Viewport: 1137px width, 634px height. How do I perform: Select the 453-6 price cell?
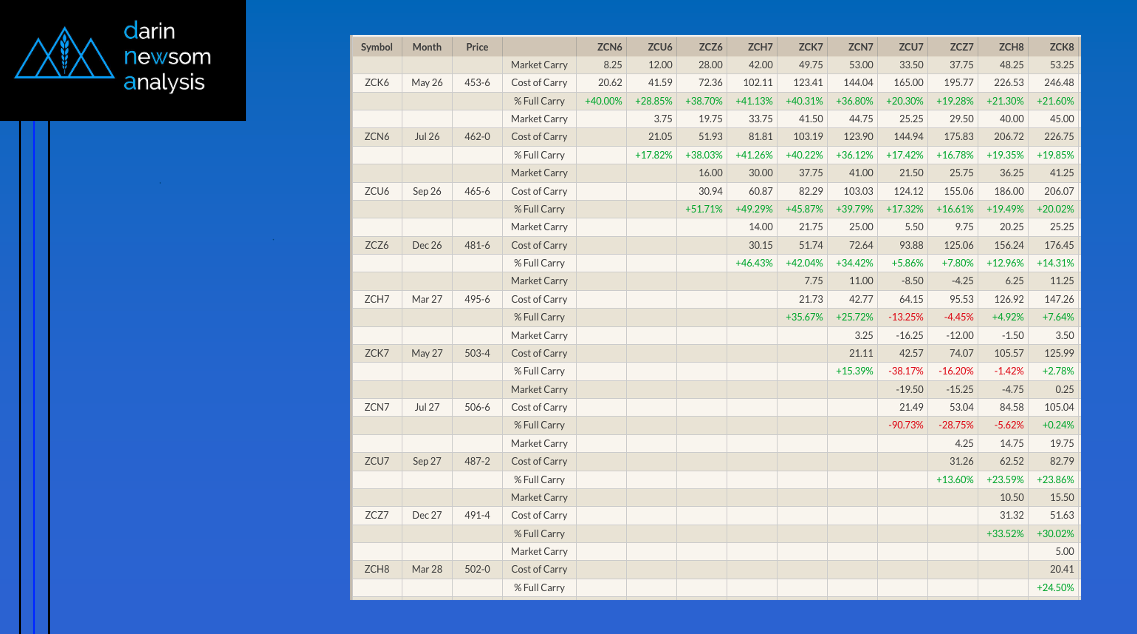(477, 83)
